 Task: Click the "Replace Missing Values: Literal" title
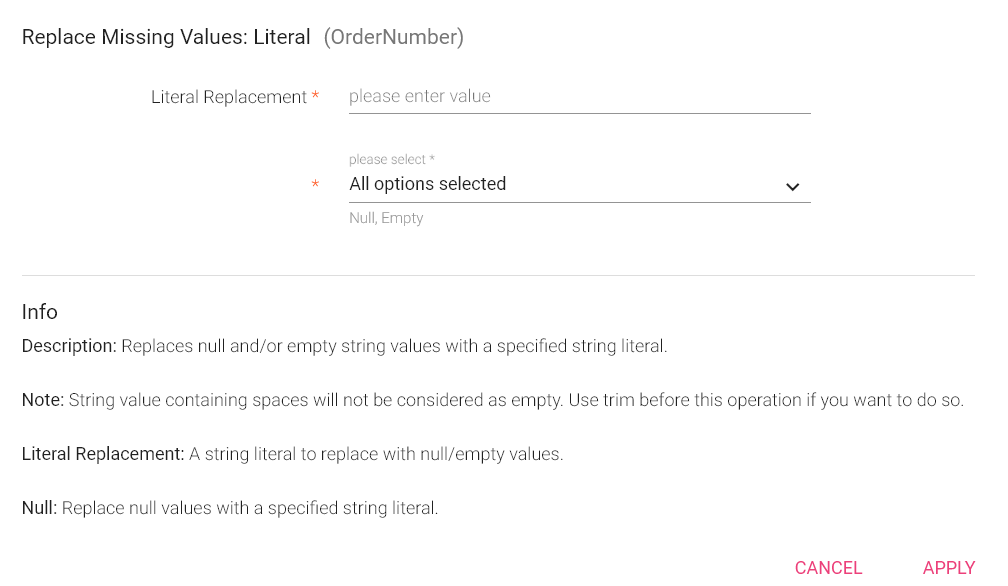tap(166, 37)
